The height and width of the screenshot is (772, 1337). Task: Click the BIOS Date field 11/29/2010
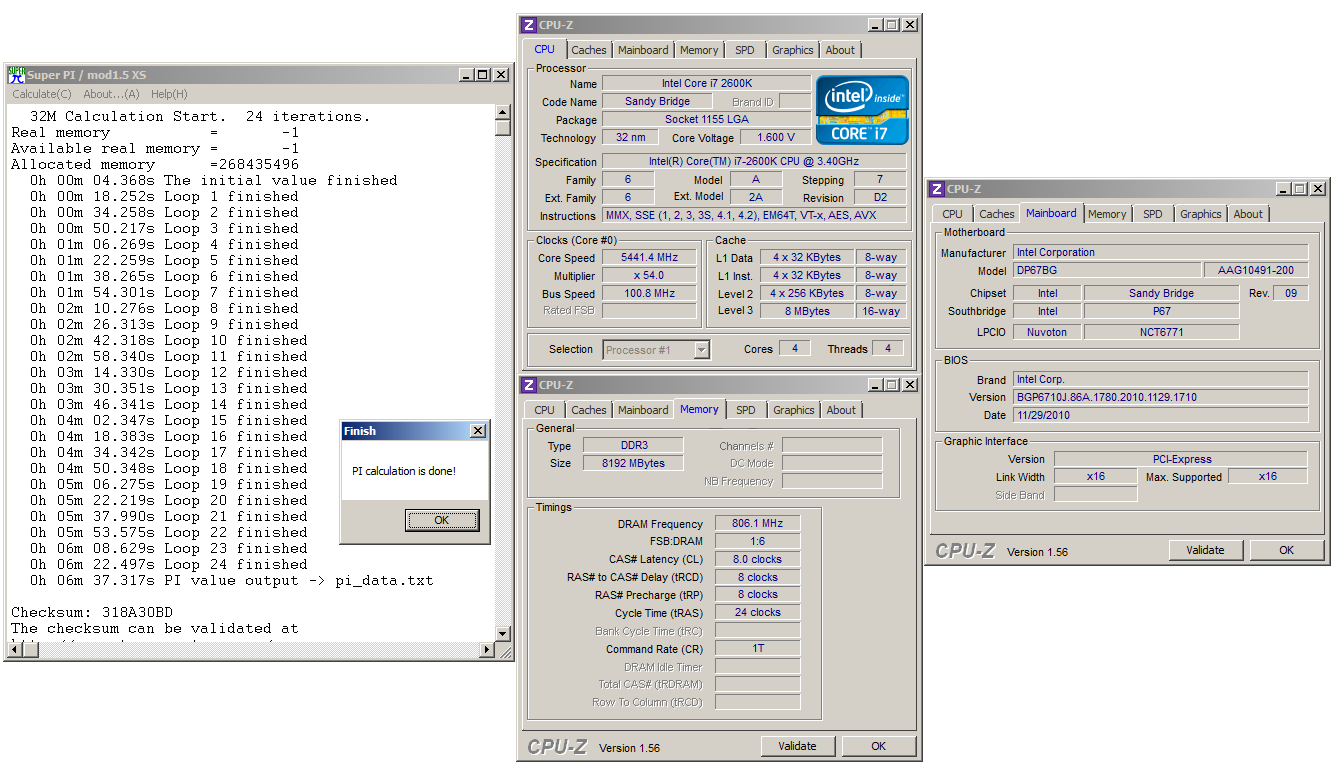[x=1160, y=415]
